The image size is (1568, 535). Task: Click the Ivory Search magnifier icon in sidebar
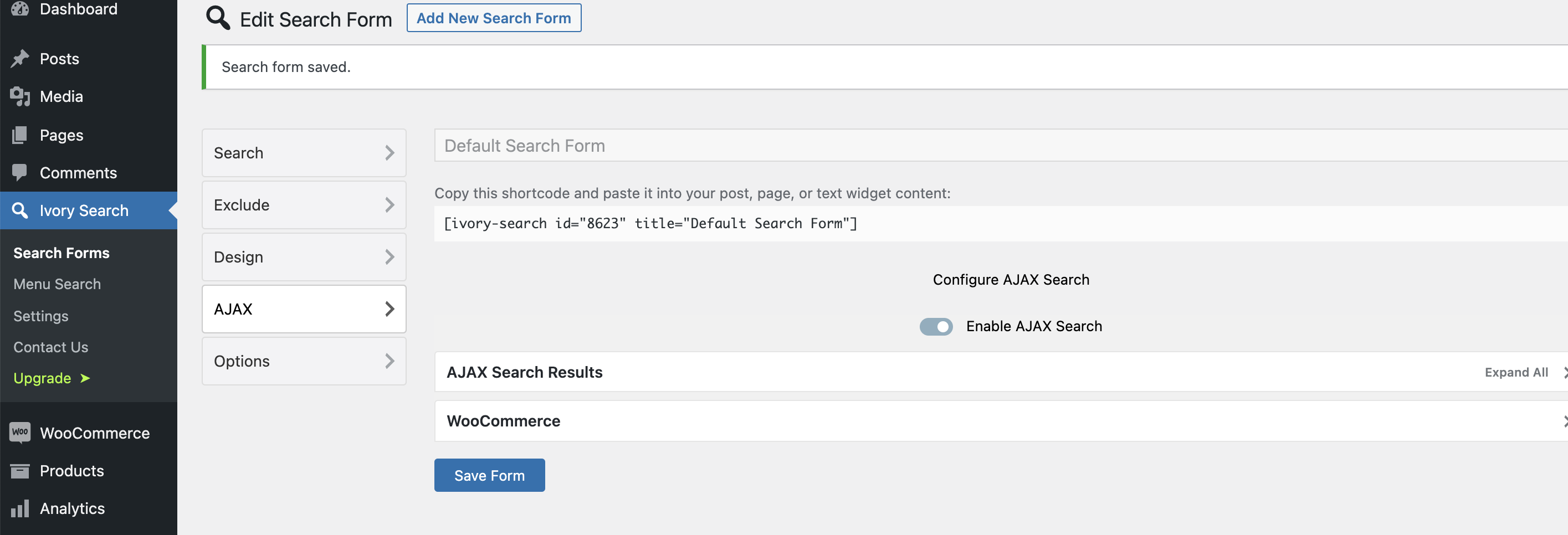[19, 210]
